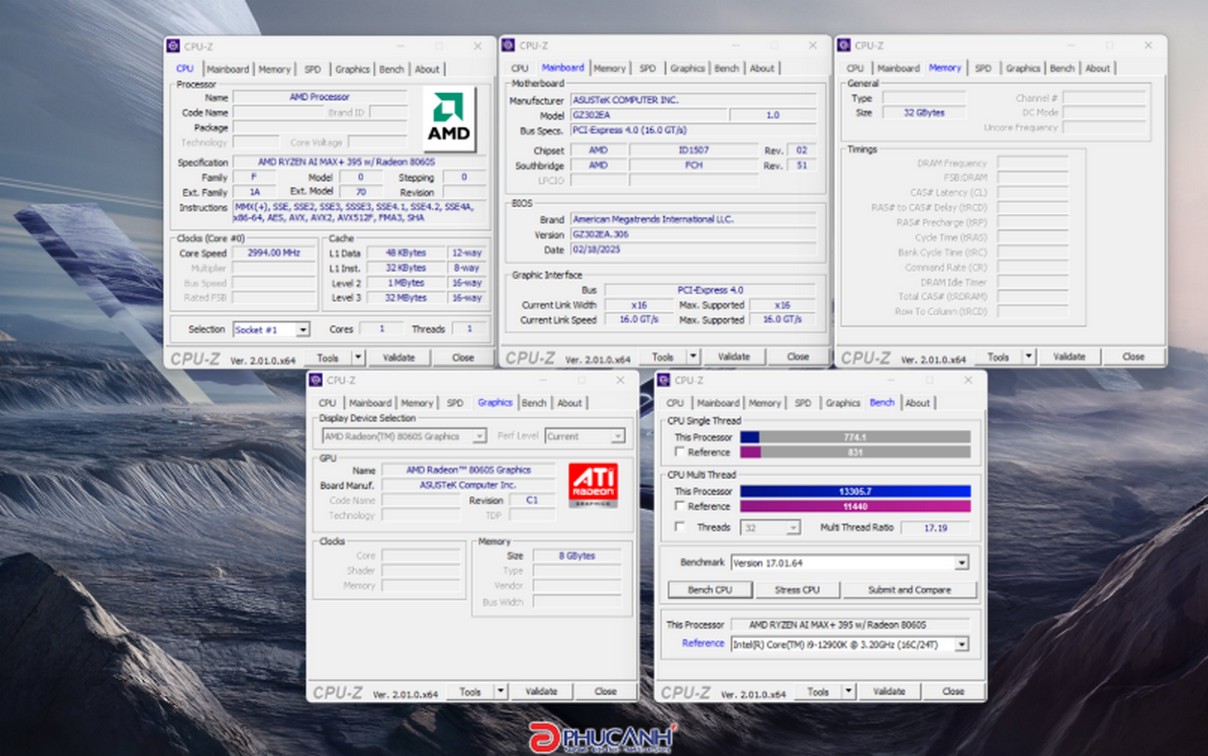Click Validate button in CPU window
Screen dimensions: 1208x756
click(x=399, y=357)
